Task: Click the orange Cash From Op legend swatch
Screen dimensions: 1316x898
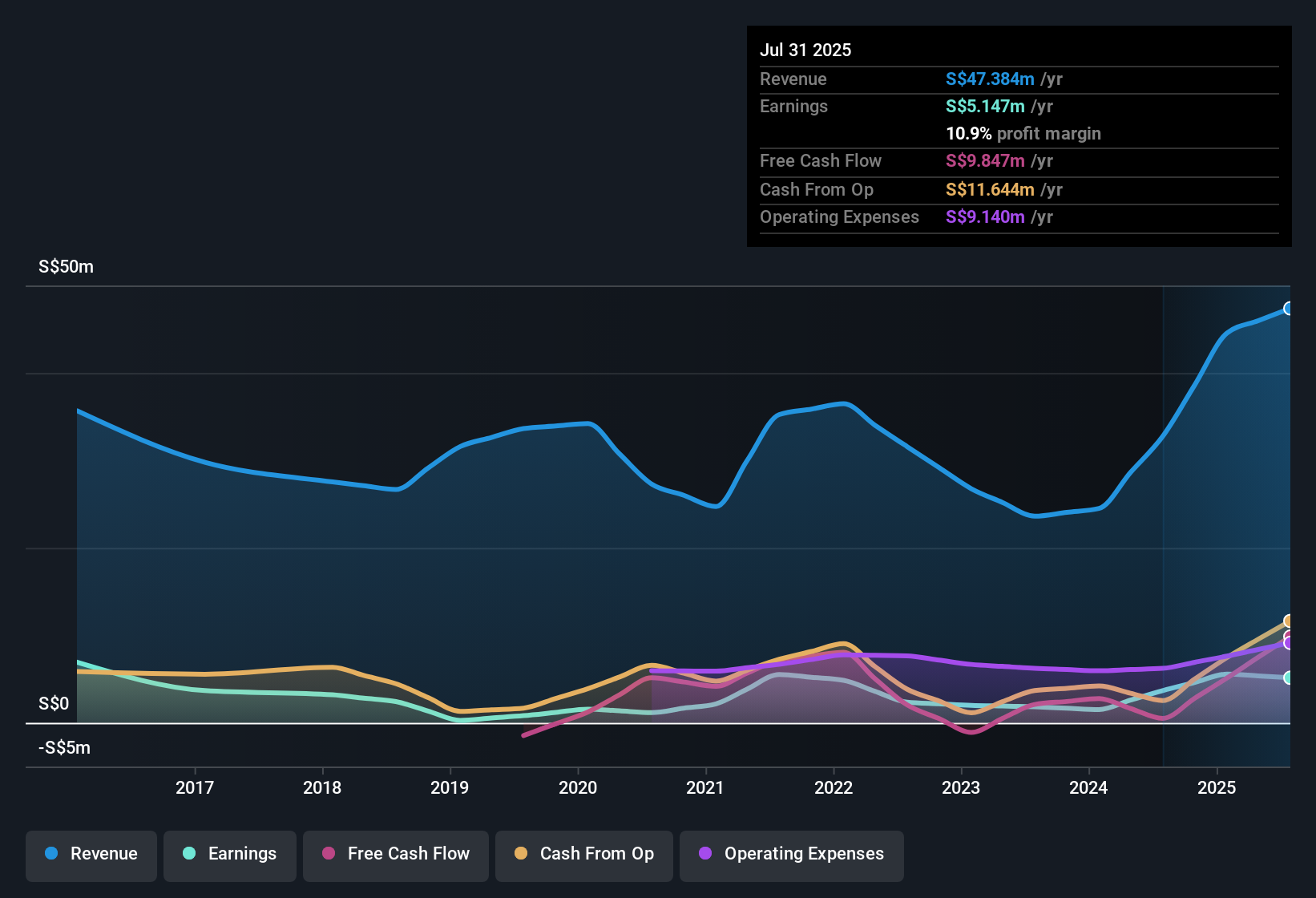Action: 521,853
